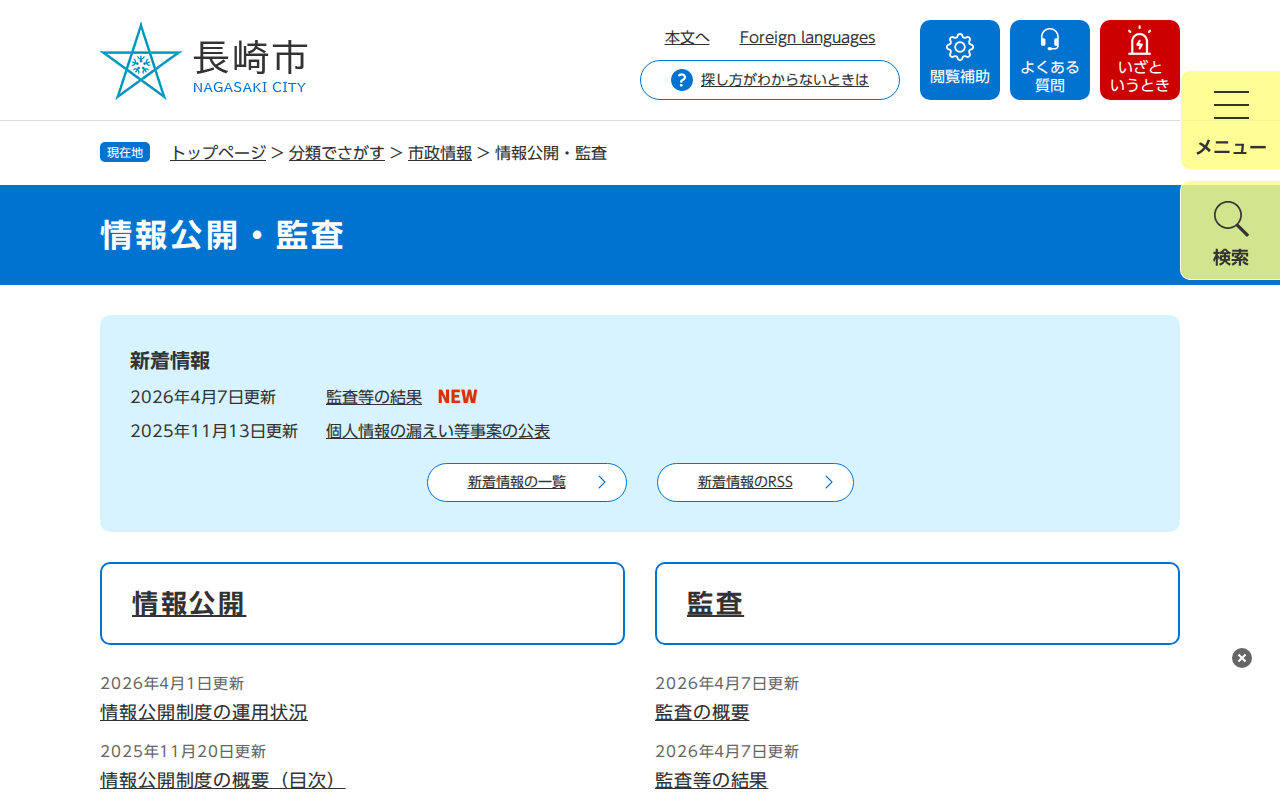1280x800 pixels.
Task: Open 新着情報のRSS feed button
Action: click(x=754, y=482)
